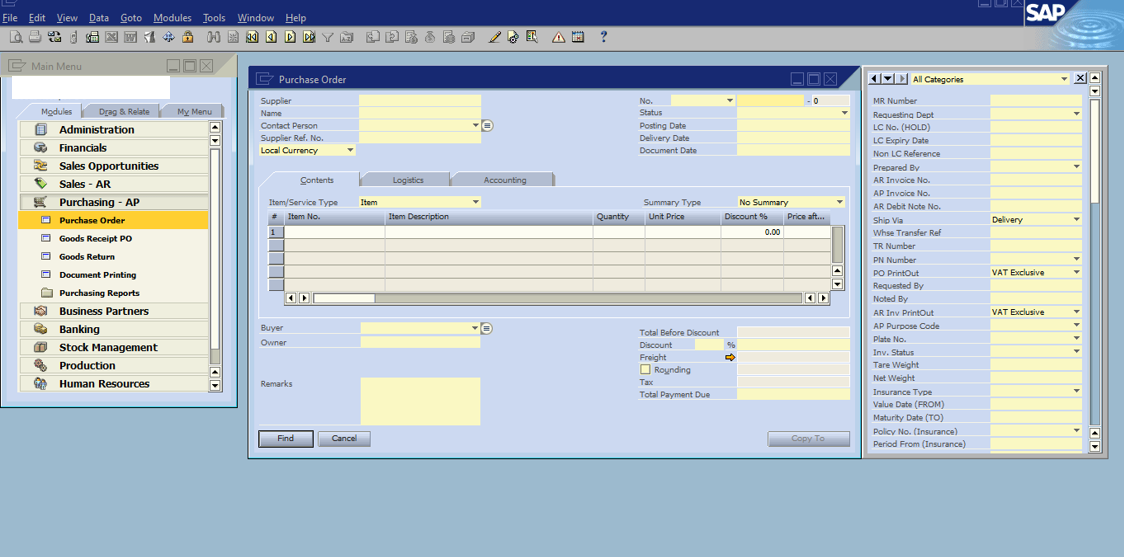Open Messages/Alerts warning triangle icon
This screenshot has width=1124, height=557.
pos(558,37)
